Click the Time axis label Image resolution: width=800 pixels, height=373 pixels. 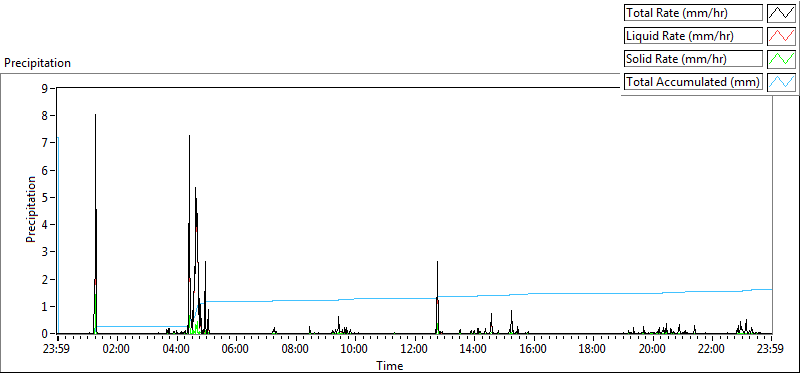[390, 365]
